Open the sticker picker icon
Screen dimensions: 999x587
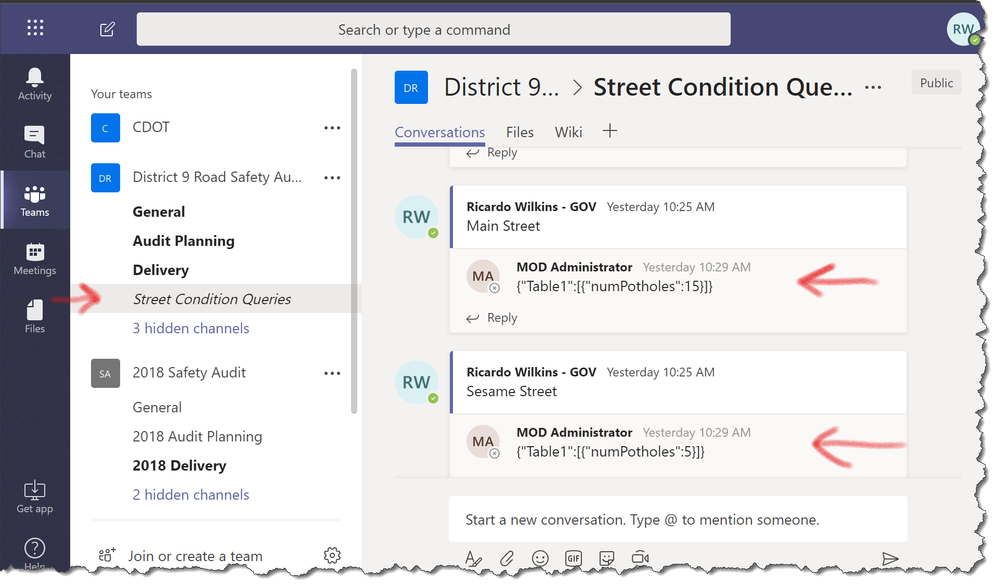[607, 558]
